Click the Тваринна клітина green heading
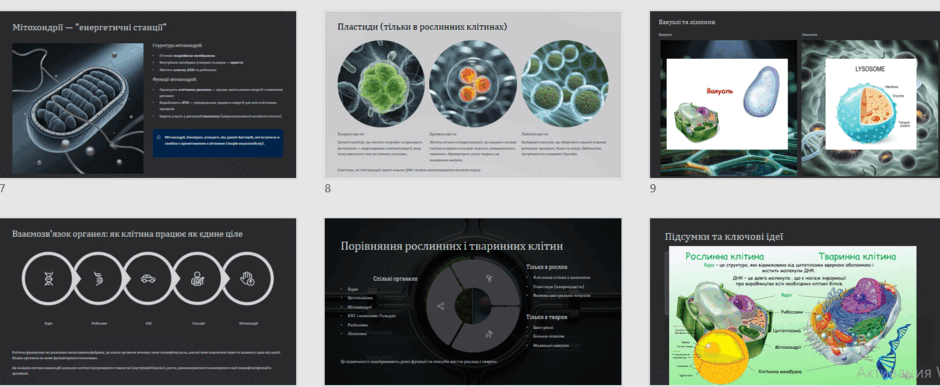Viewport: 940px width, 387px height. point(857,256)
